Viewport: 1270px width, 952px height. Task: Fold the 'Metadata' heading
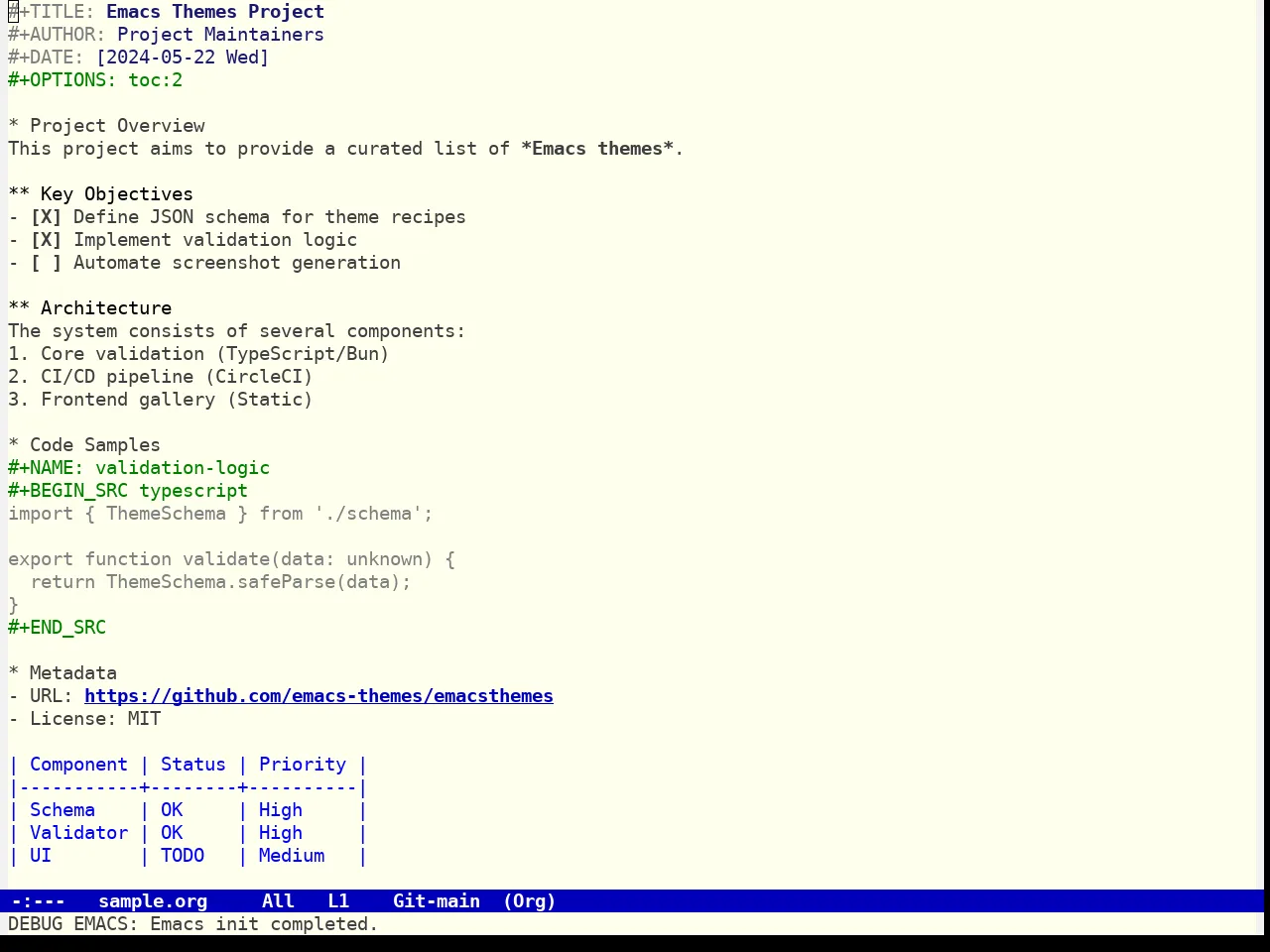coord(63,673)
